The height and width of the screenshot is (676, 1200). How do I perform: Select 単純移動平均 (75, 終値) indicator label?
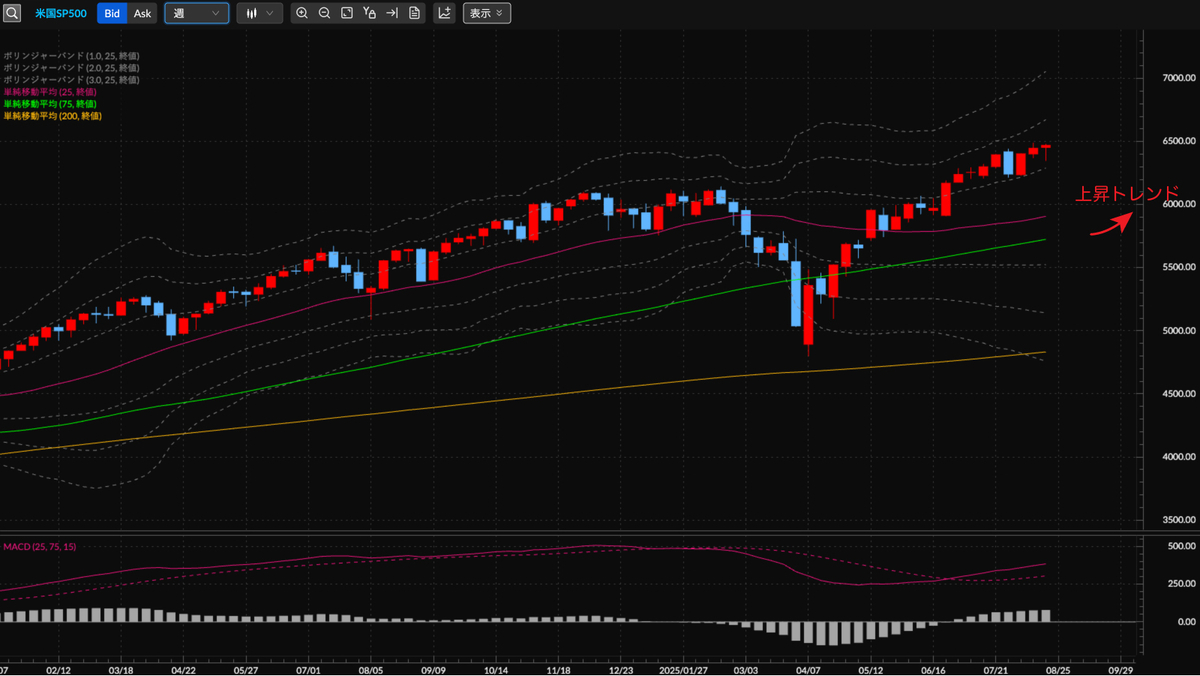point(50,104)
